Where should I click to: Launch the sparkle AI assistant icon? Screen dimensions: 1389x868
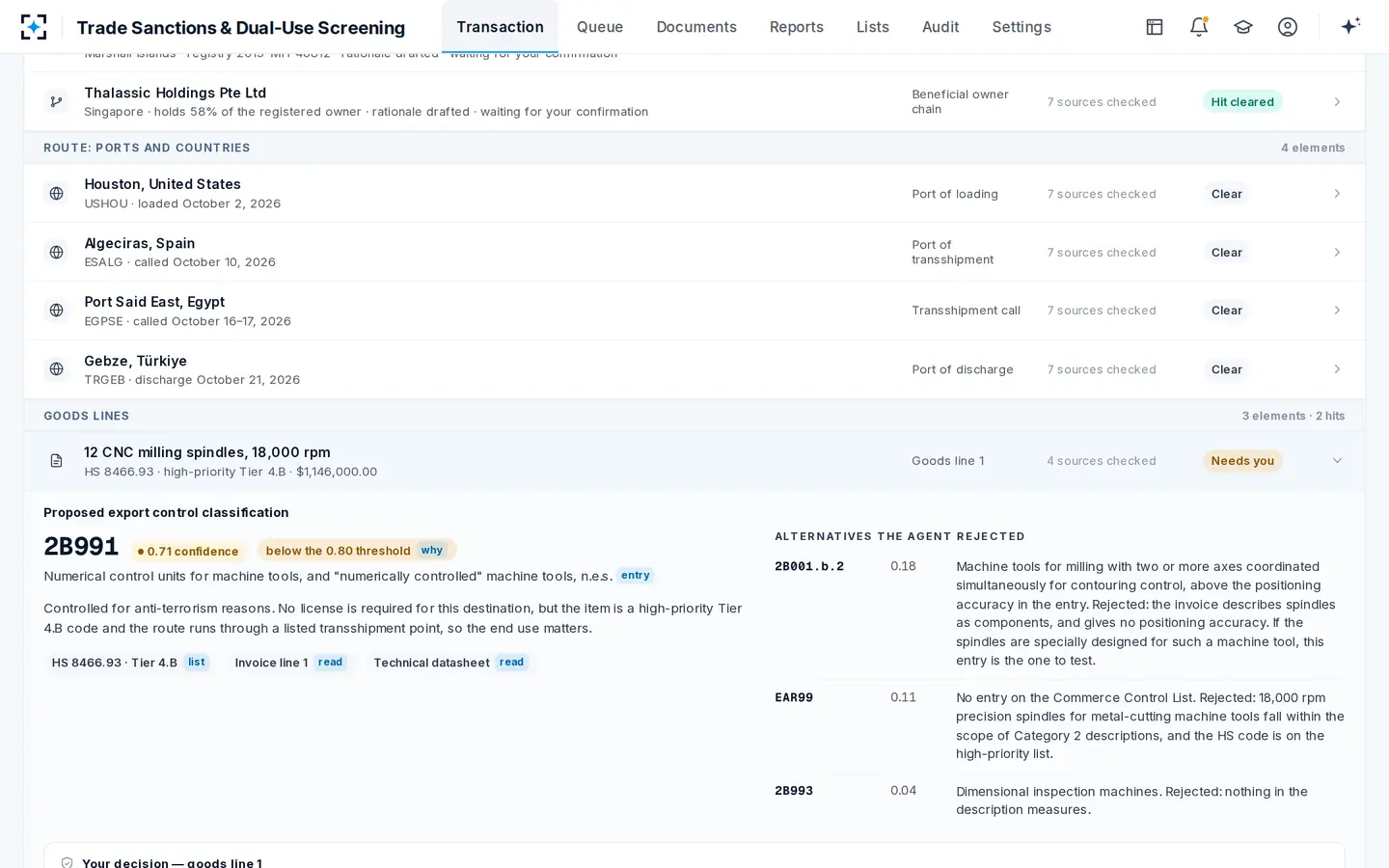coord(1350,26)
